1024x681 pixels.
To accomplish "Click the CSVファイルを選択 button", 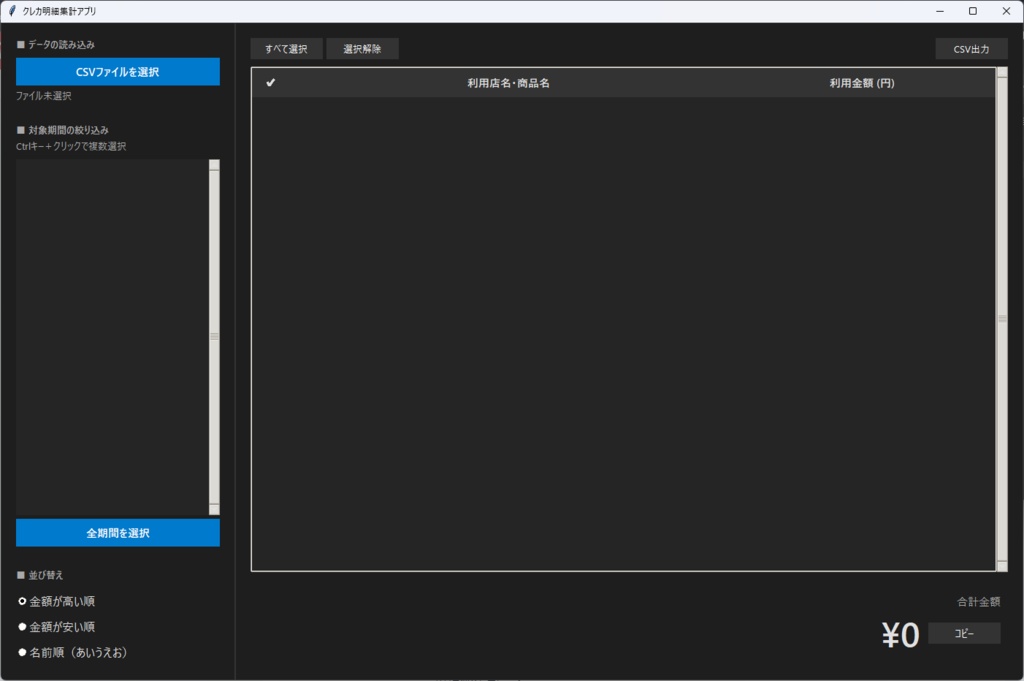I will (x=118, y=72).
